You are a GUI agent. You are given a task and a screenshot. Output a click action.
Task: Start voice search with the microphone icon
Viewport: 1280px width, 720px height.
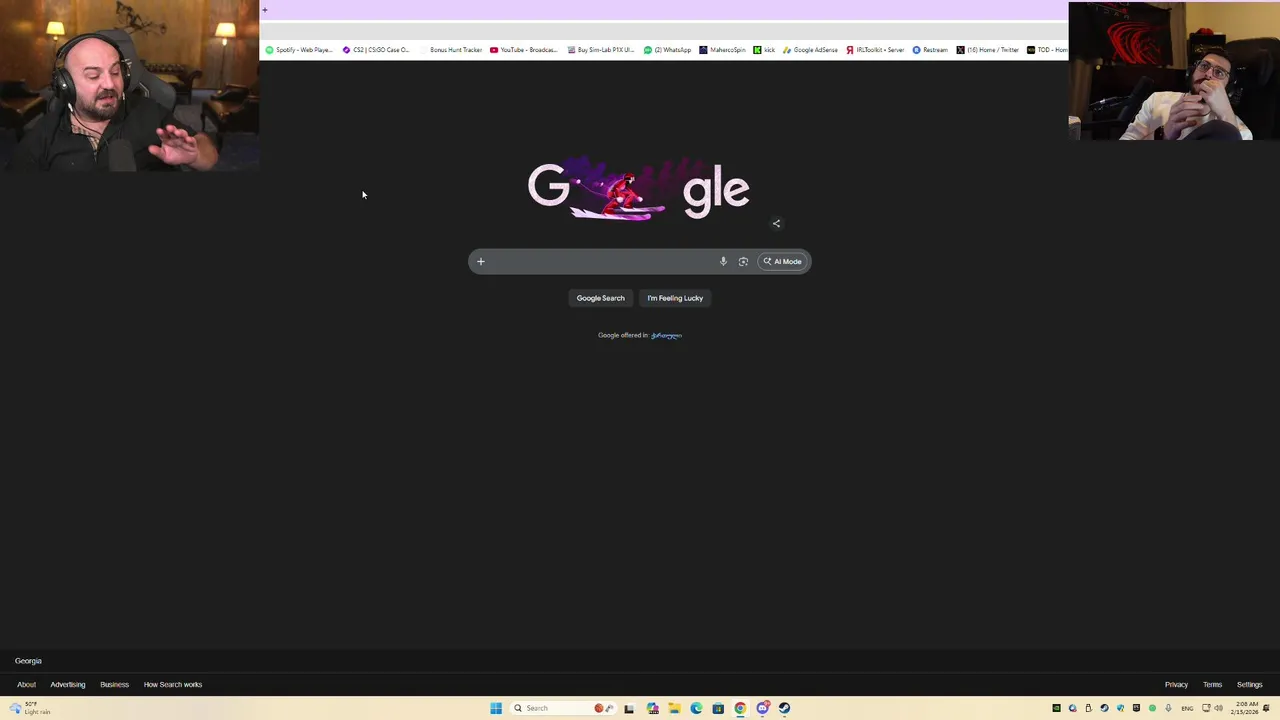tap(723, 262)
